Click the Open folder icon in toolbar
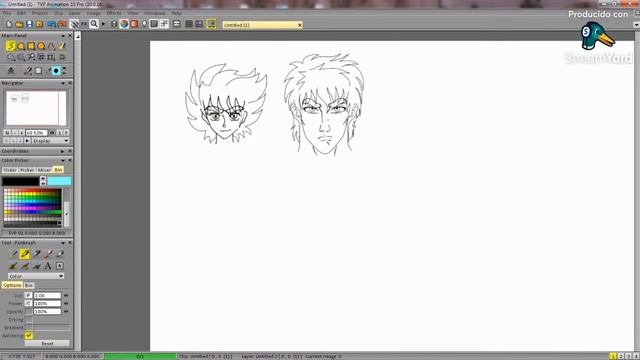The width and height of the screenshot is (640, 360). pos(19,24)
